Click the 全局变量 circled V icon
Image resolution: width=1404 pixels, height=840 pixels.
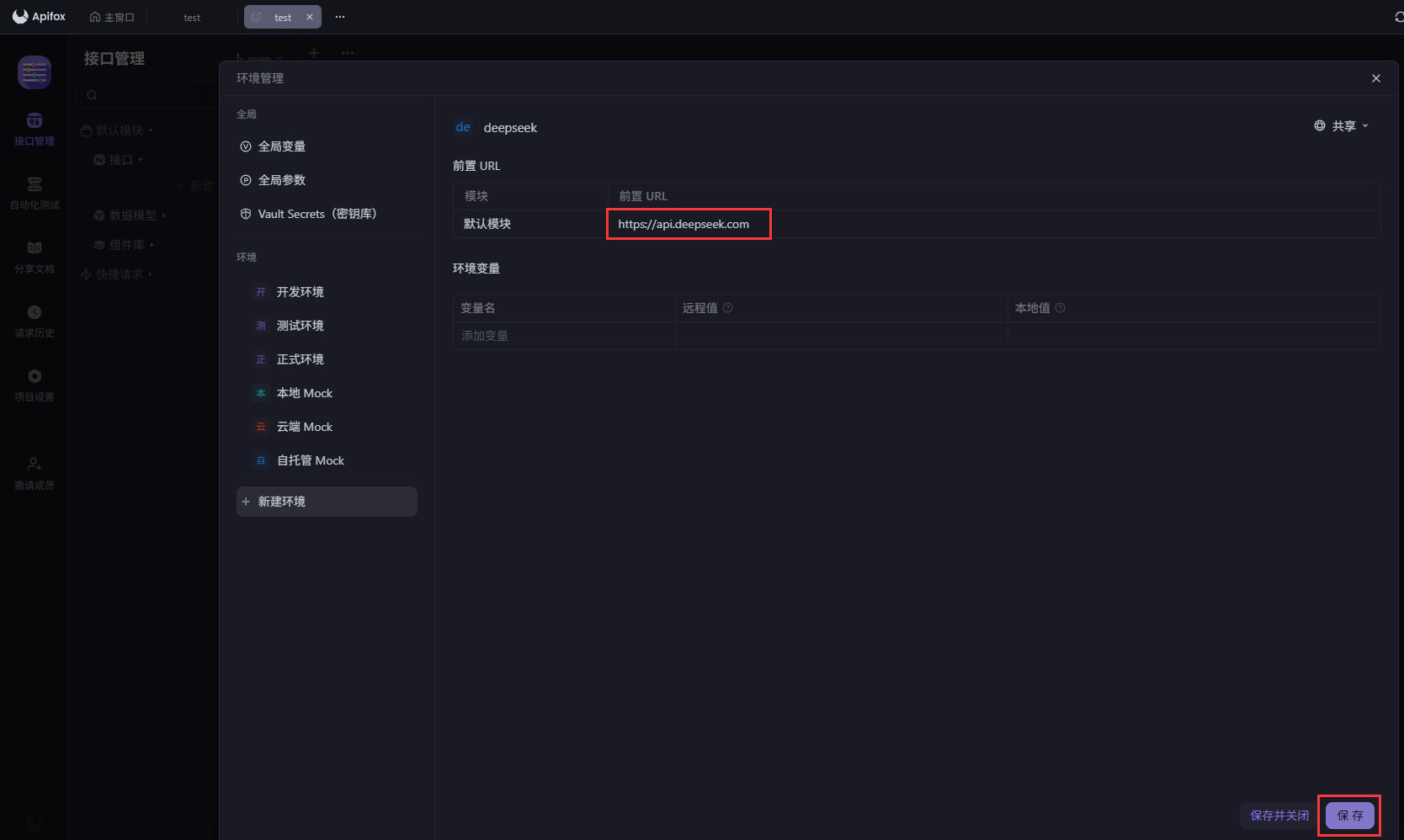[246, 146]
